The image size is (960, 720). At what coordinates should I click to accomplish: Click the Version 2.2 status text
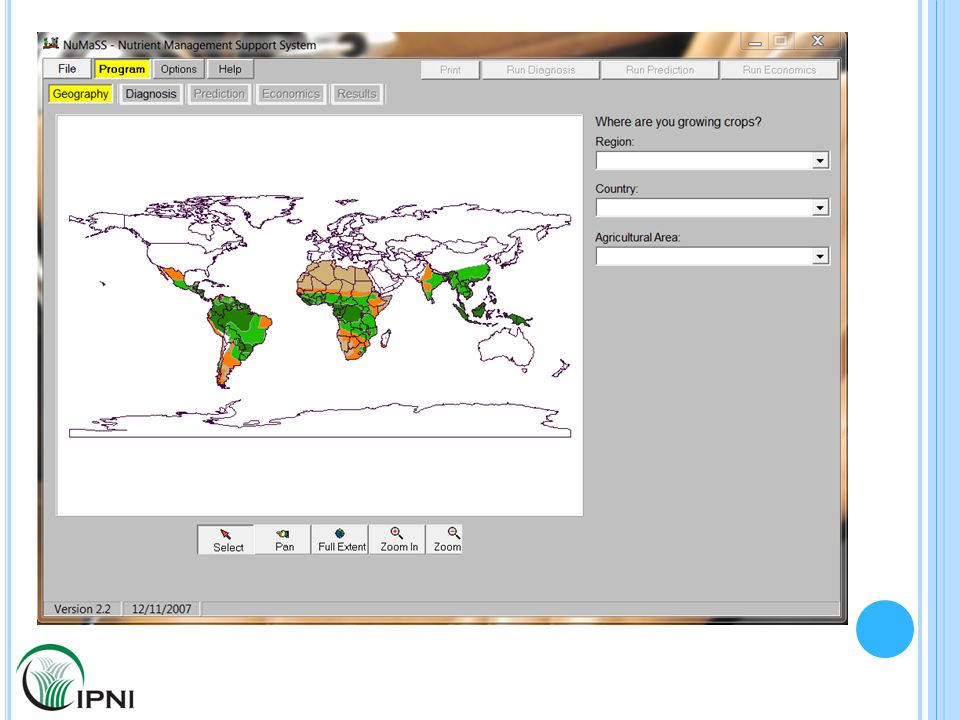[82, 609]
